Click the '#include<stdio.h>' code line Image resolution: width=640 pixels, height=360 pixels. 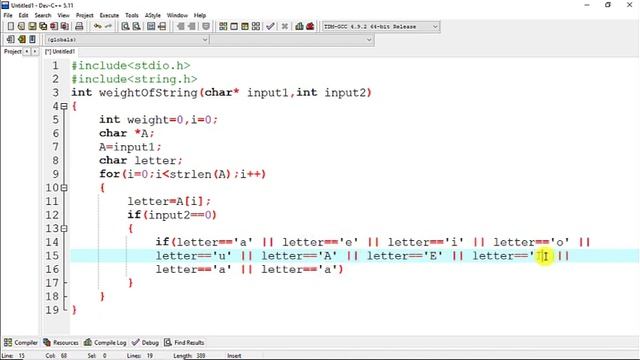131,66
